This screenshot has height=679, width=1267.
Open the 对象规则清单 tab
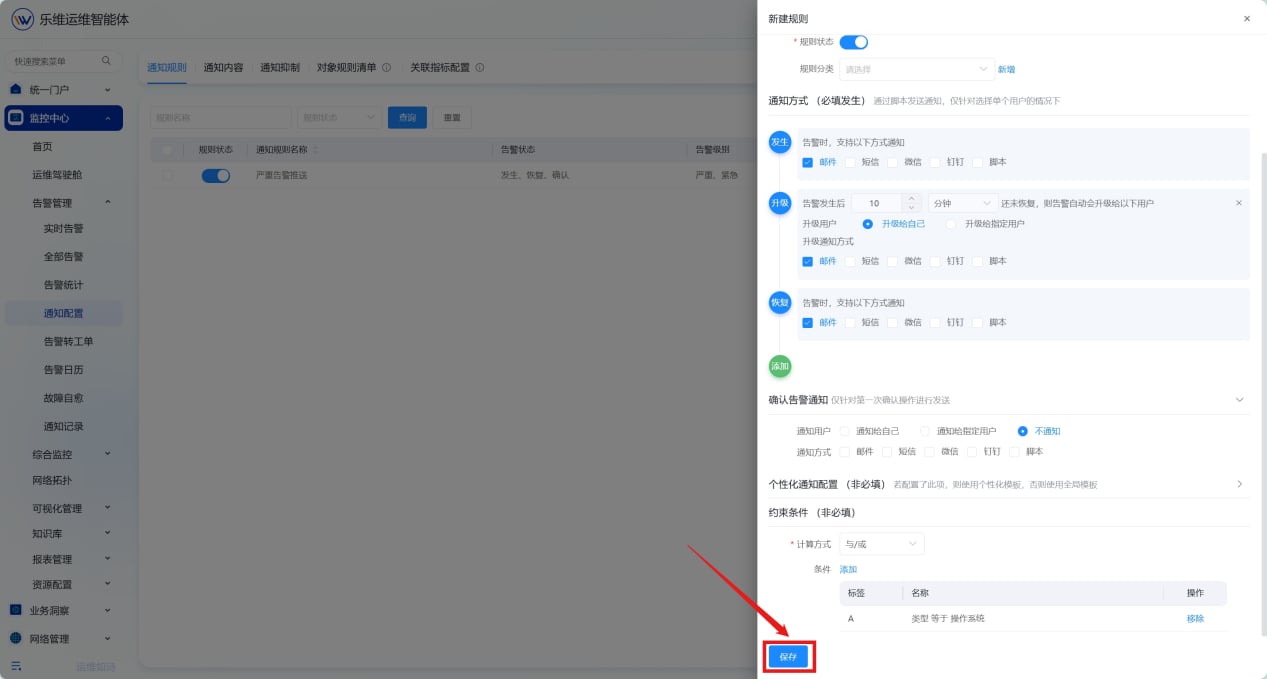pyautogui.click(x=347, y=68)
